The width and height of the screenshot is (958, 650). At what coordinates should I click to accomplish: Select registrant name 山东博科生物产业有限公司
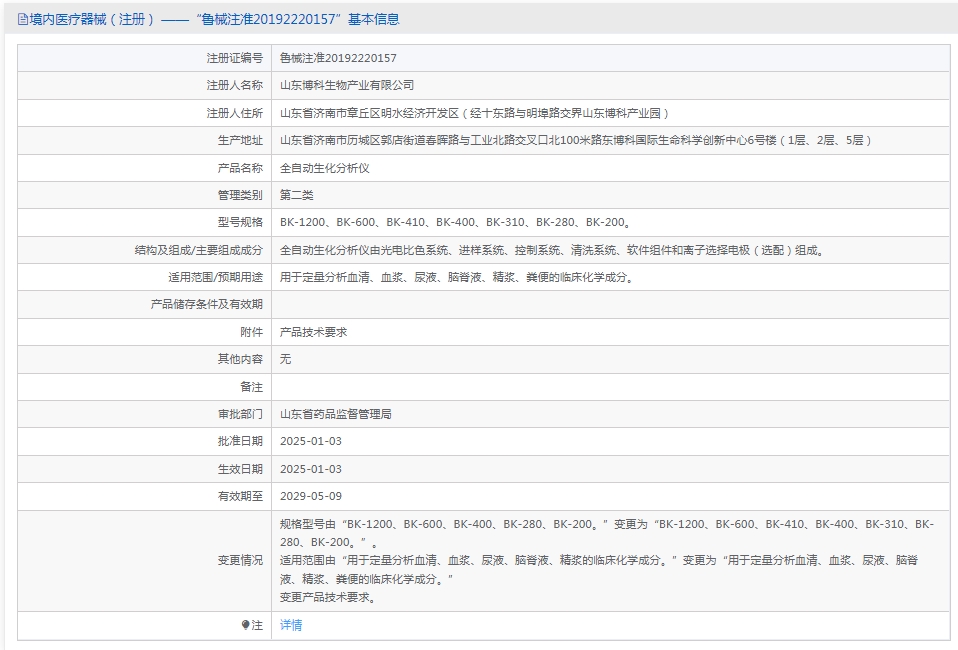(347, 86)
